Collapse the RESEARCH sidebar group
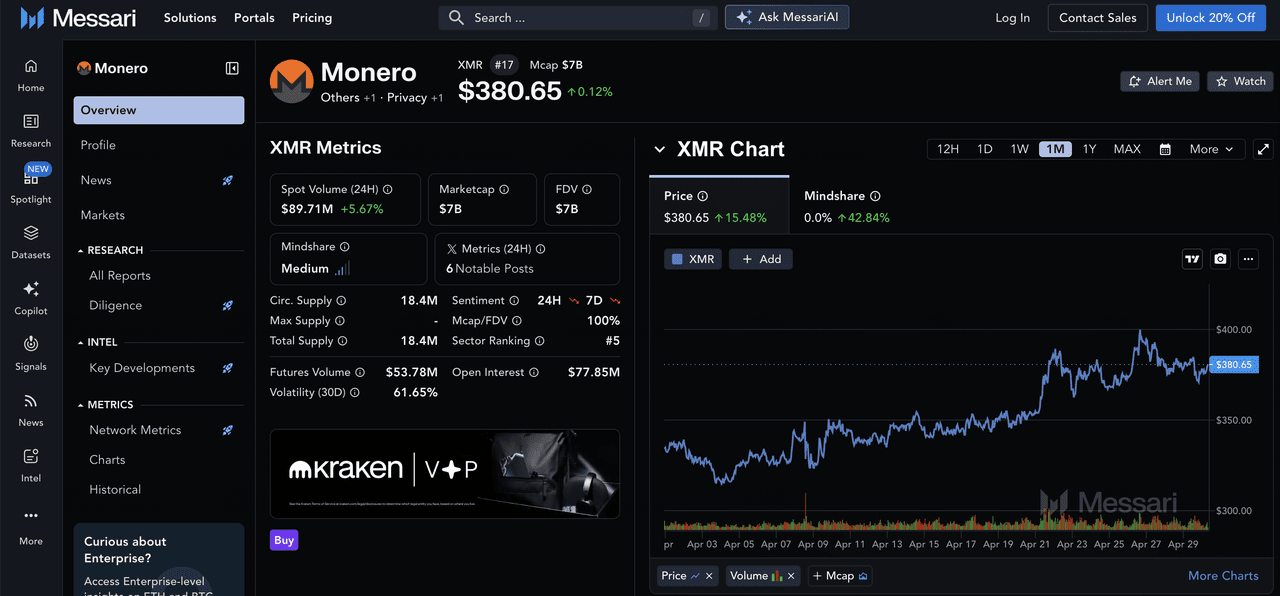1280x596 pixels. click(x=80, y=251)
